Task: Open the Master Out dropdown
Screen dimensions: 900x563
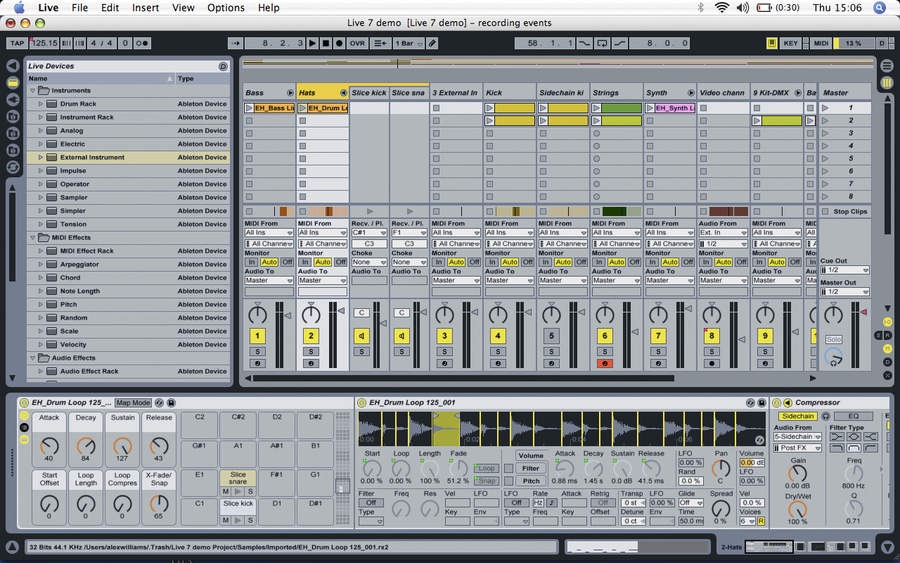Action: (845, 292)
